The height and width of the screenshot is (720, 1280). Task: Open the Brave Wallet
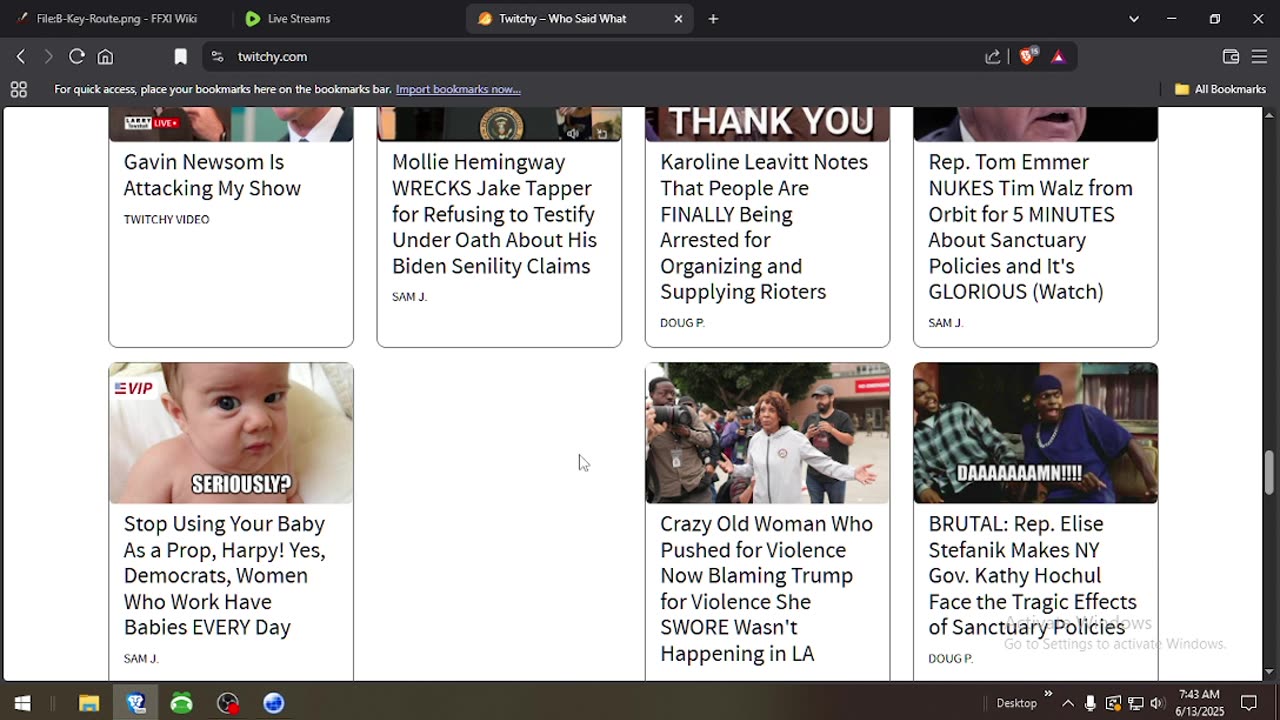click(1231, 57)
